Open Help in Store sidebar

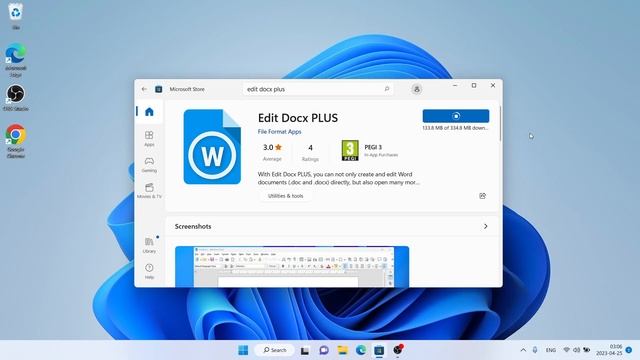[x=149, y=271]
